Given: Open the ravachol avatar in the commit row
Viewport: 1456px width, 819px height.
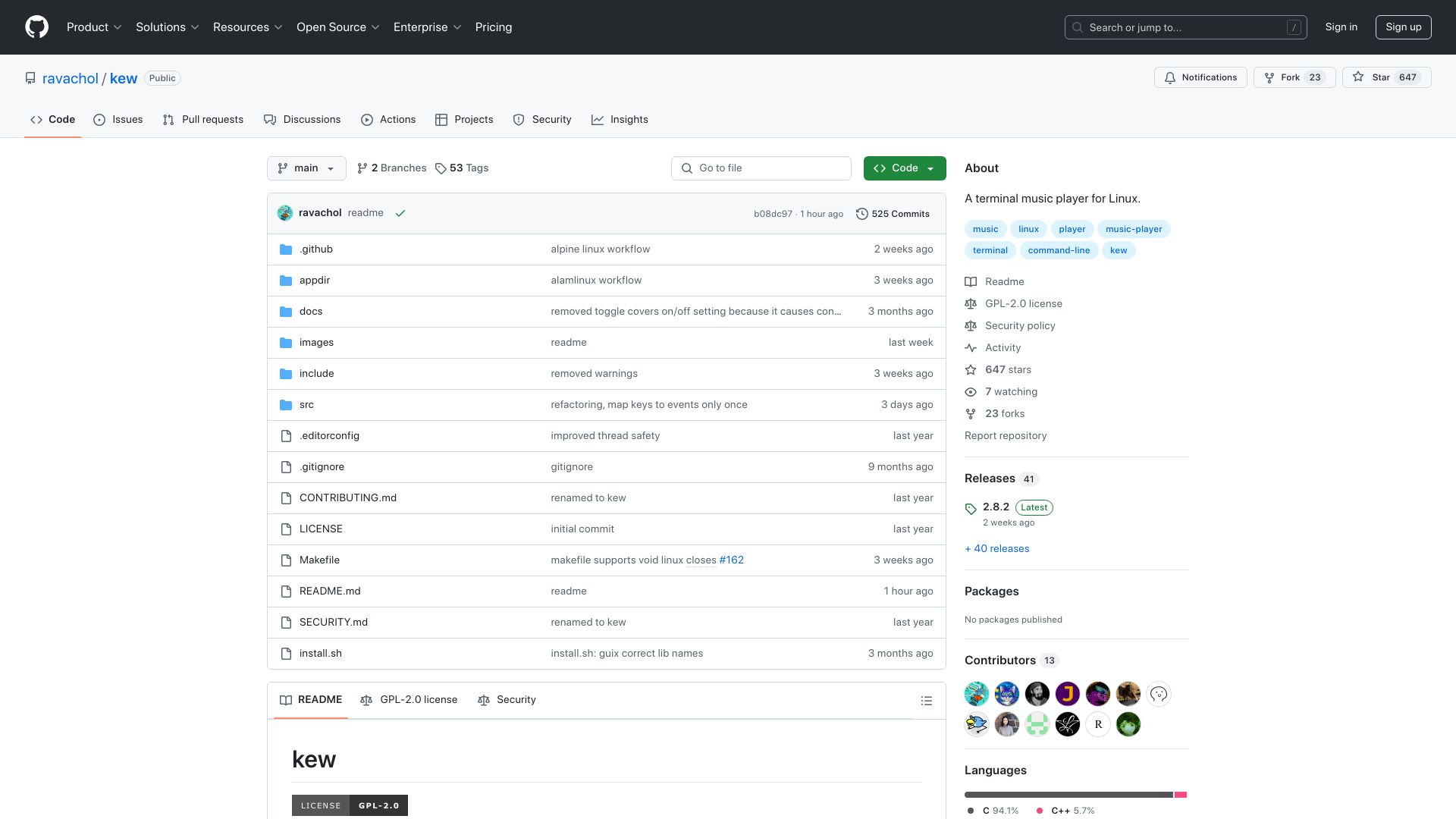Looking at the screenshot, I should tap(285, 213).
